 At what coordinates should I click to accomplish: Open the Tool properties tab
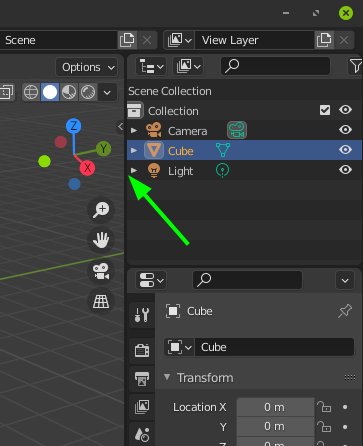142,314
